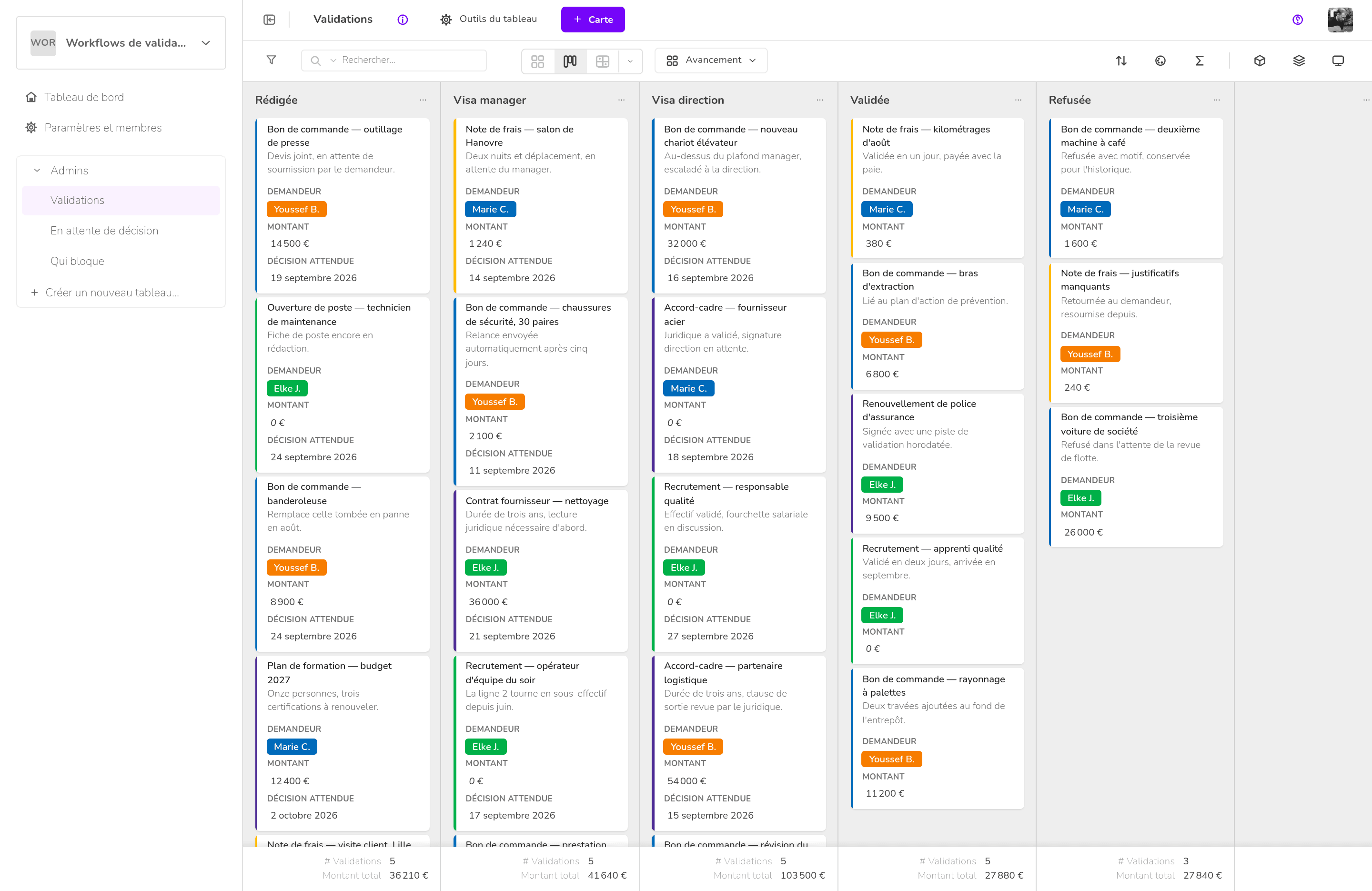Open card Bon de commande — rayonnage à palettes
The width and height of the screenshot is (1372, 891).
[938, 738]
